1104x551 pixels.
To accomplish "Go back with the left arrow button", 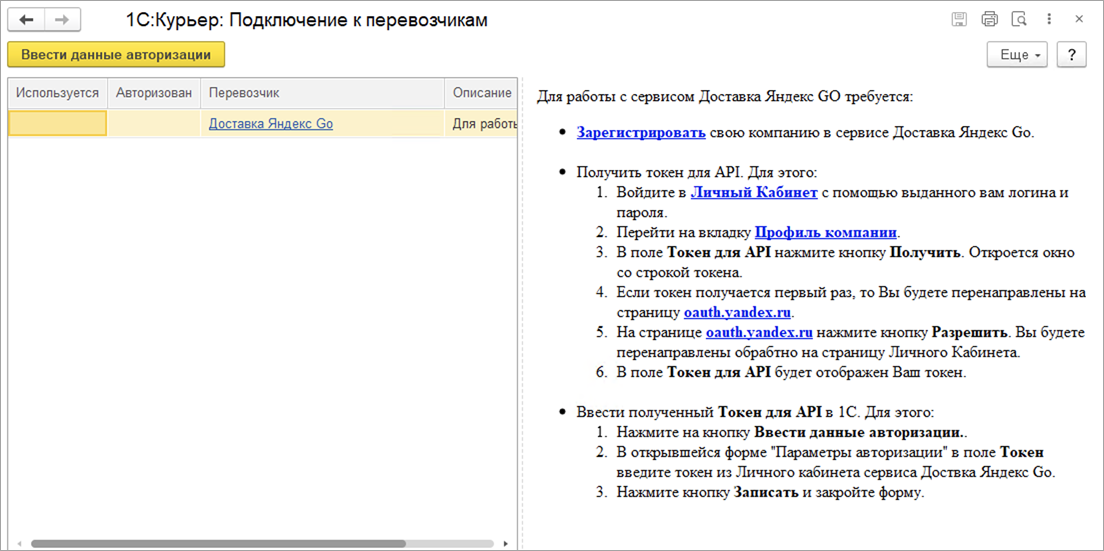I will 26,20.
